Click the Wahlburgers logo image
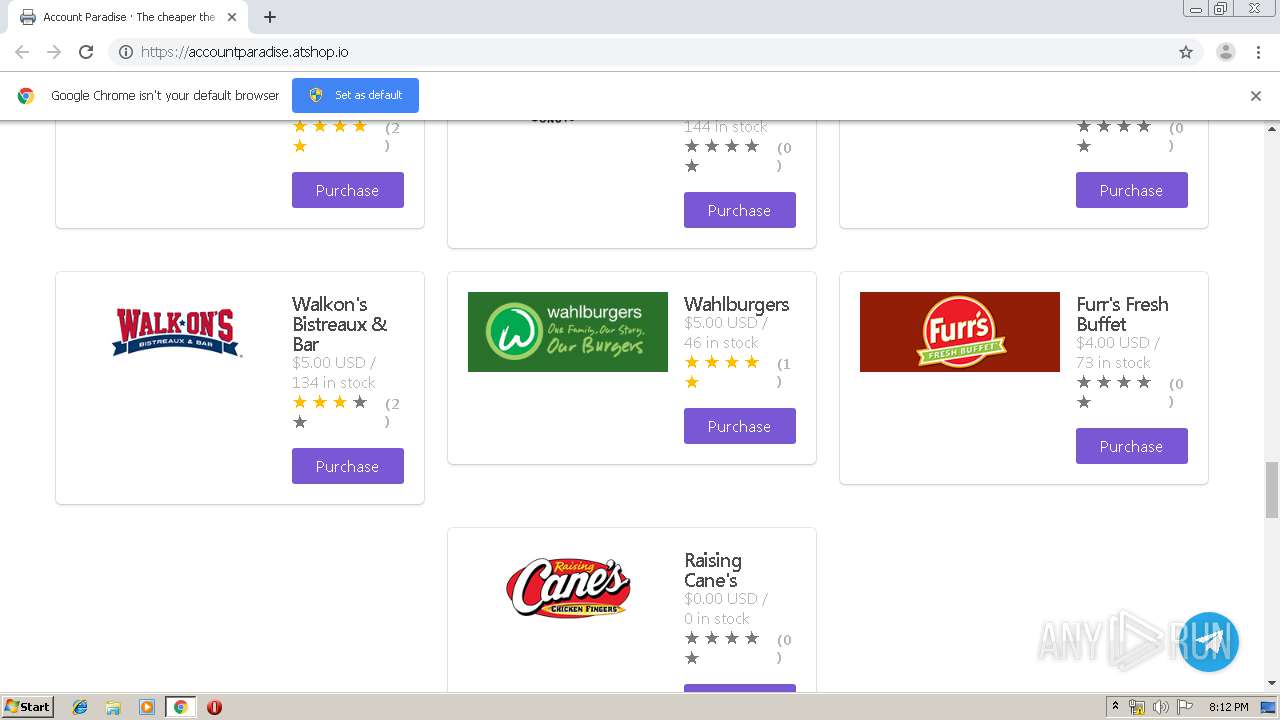This screenshot has height=720, width=1280. [x=568, y=332]
